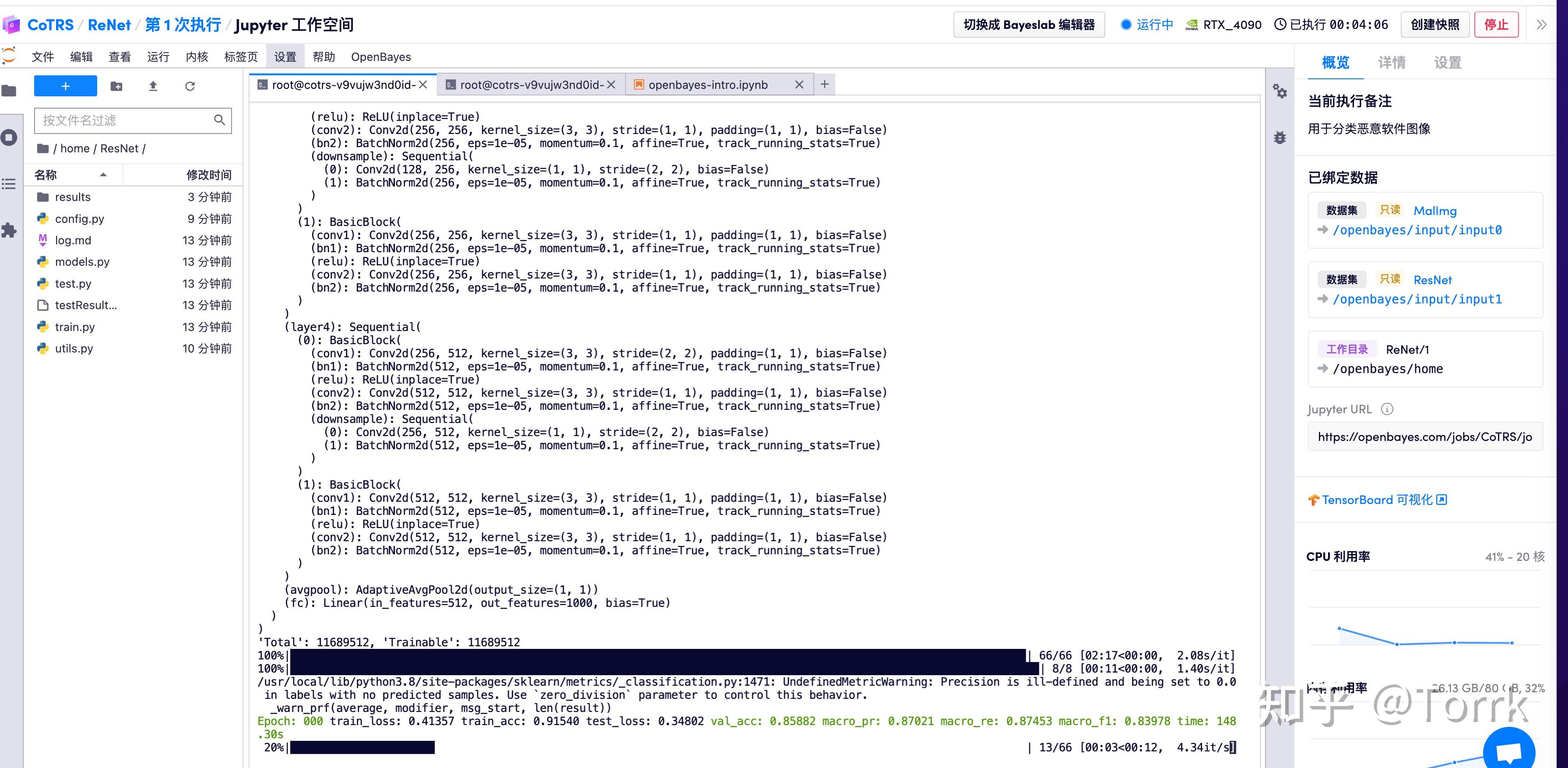Switch to the 详情 tab
Image resolution: width=1568 pixels, height=768 pixels.
tap(1392, 62)
